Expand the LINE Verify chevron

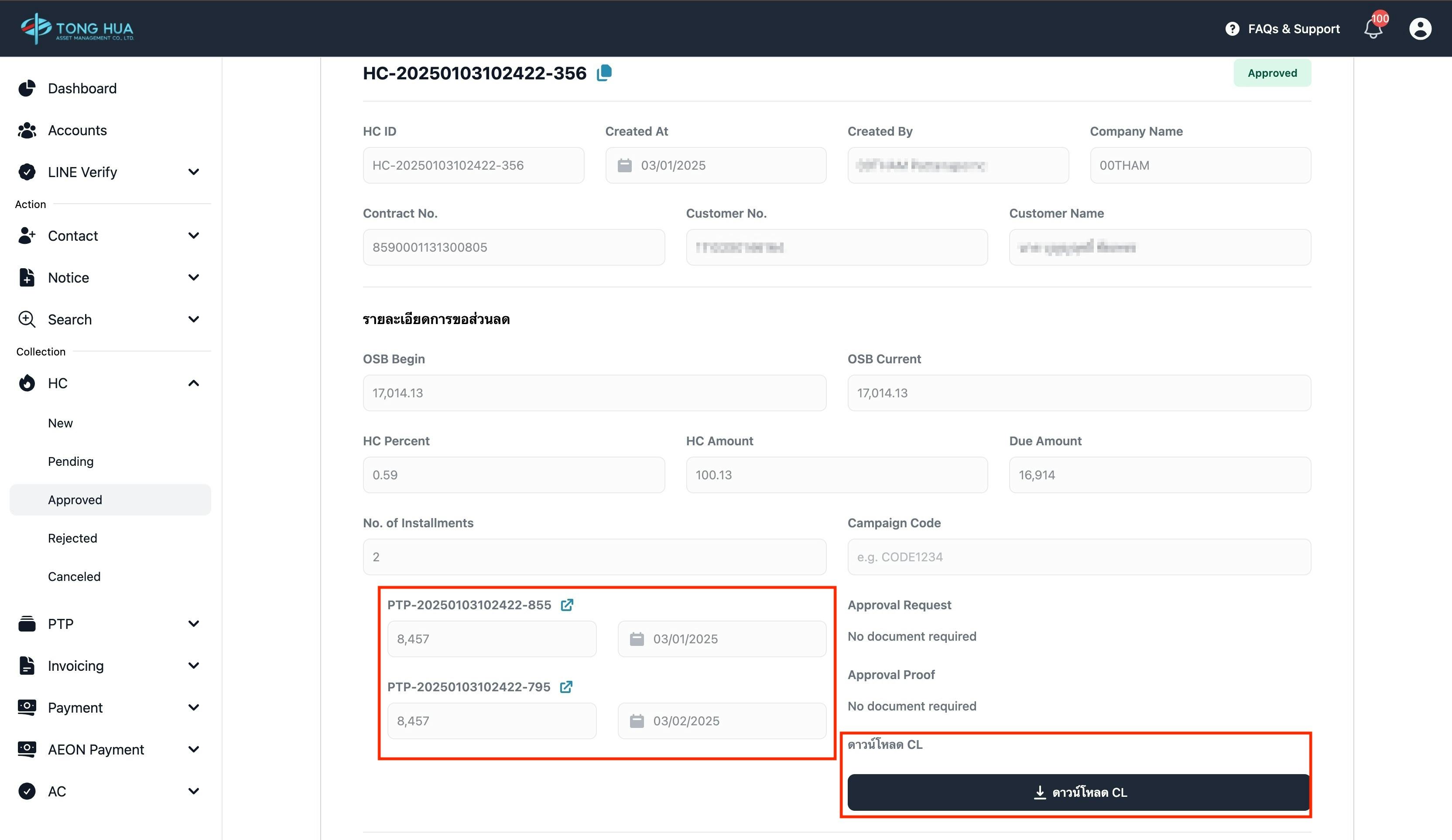click(x=194, y=172)
